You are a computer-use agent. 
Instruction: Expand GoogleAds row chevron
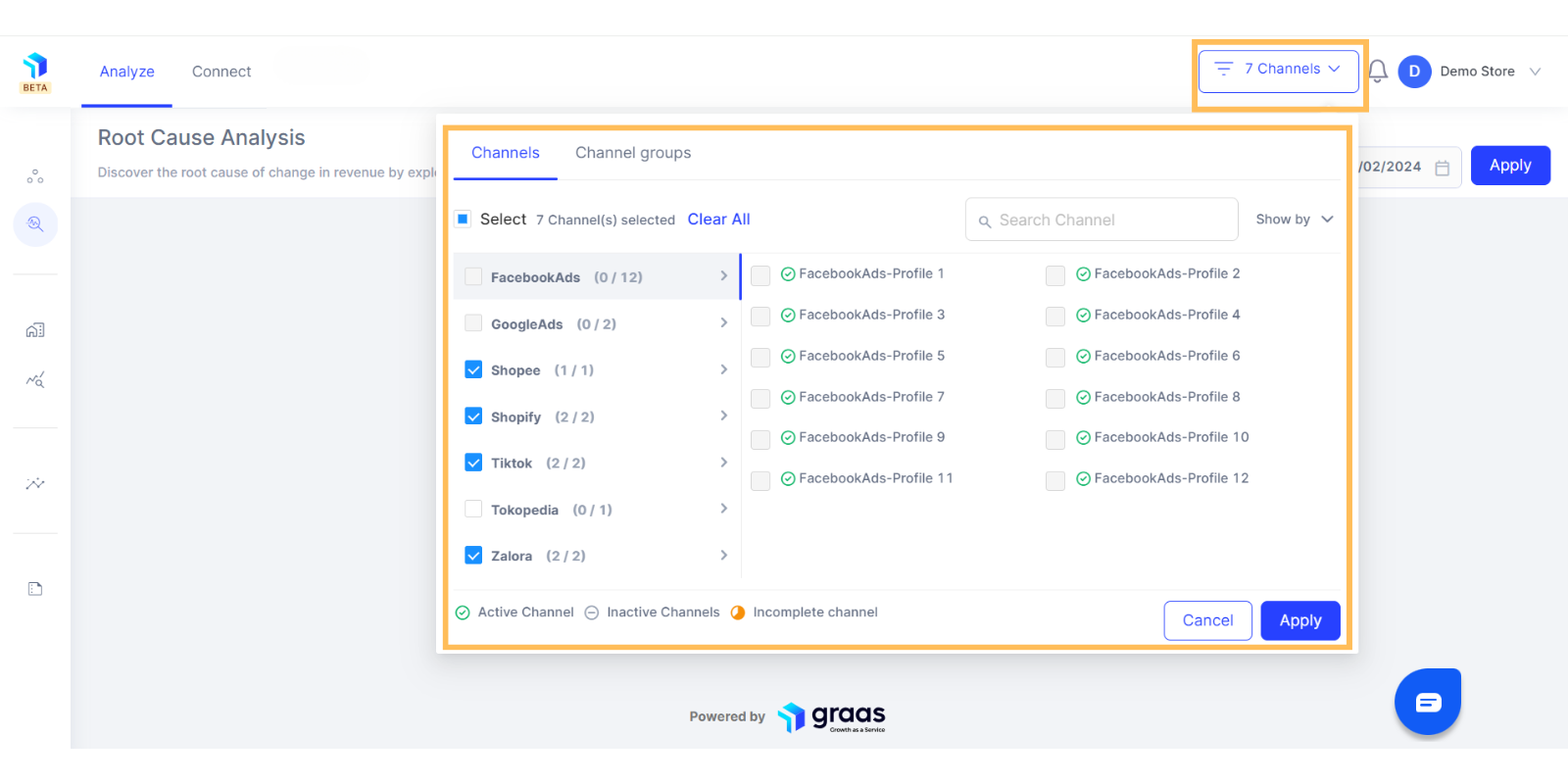(724, 322)
